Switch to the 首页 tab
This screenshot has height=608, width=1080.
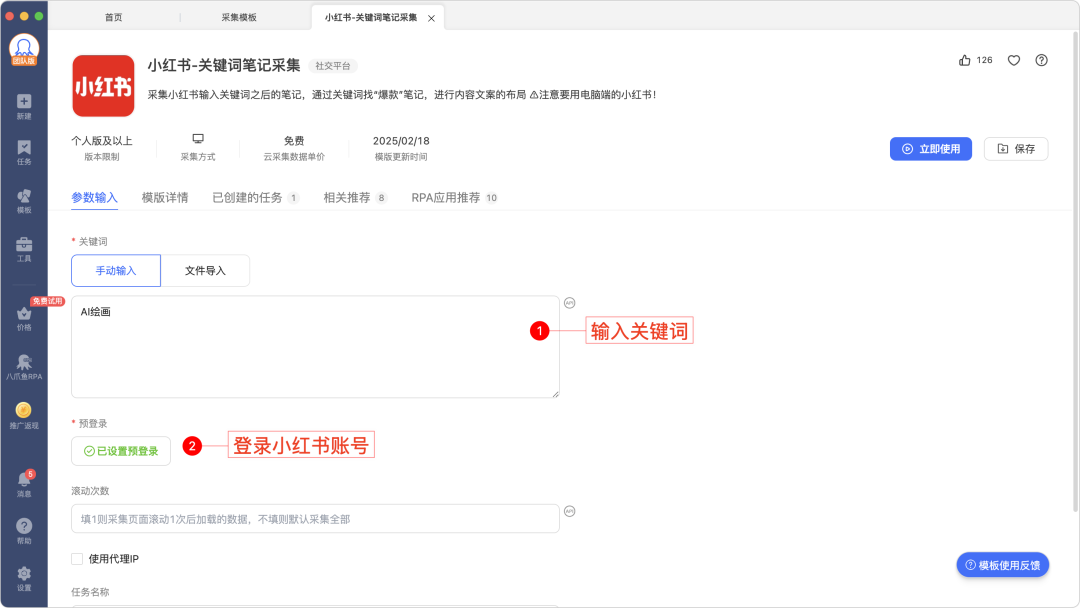(114, 18)
